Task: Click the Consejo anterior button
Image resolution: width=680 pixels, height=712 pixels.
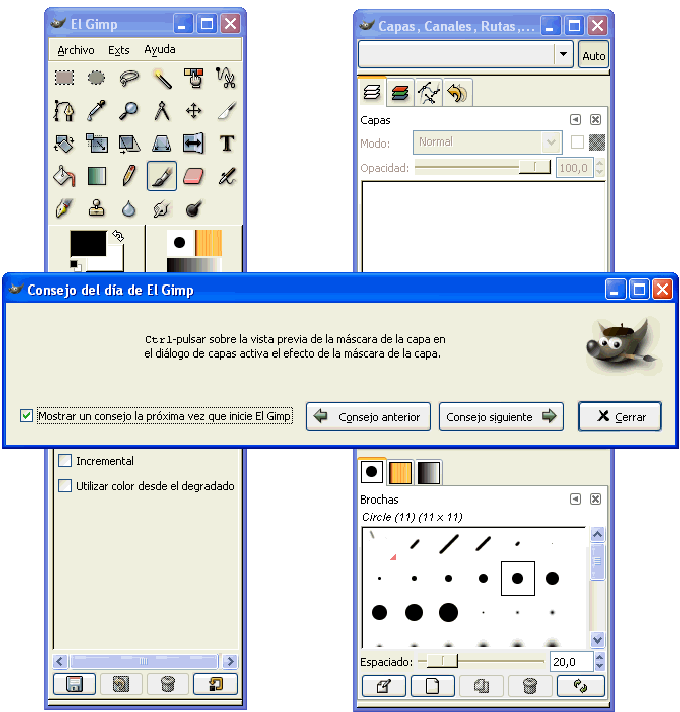Action: (368, 416)
